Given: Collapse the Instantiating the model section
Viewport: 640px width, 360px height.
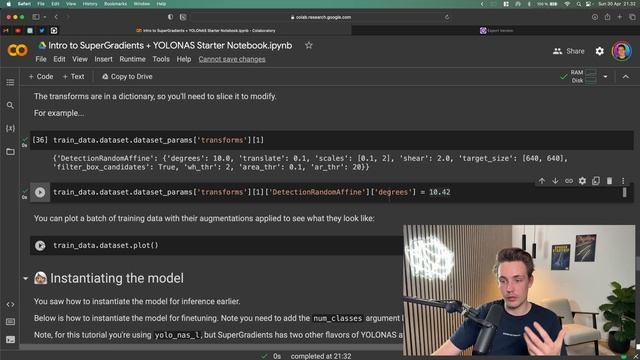Looking at the screenshot, I should [x=25, y=278].
